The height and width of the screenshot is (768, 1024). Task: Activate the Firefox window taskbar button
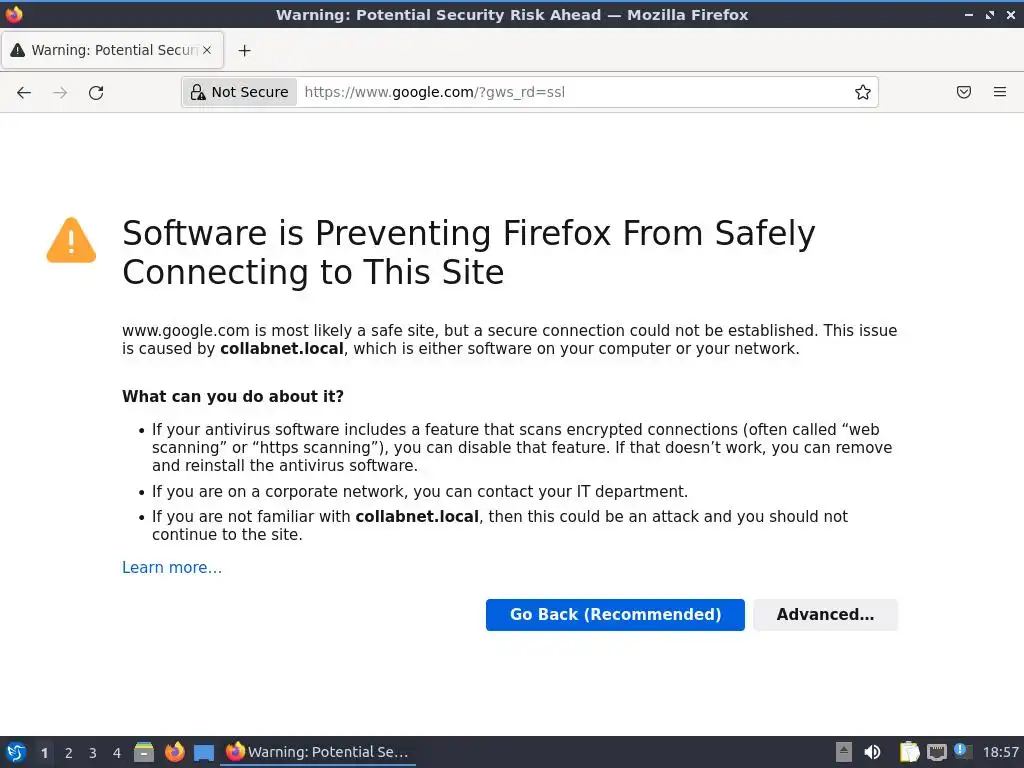pos(318,752)
